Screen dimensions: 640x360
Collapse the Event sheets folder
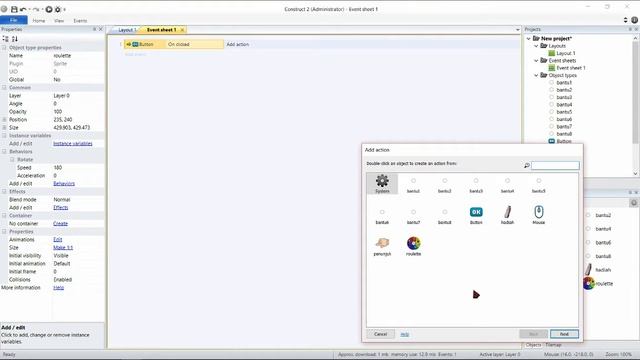click(x=536, y=60)
